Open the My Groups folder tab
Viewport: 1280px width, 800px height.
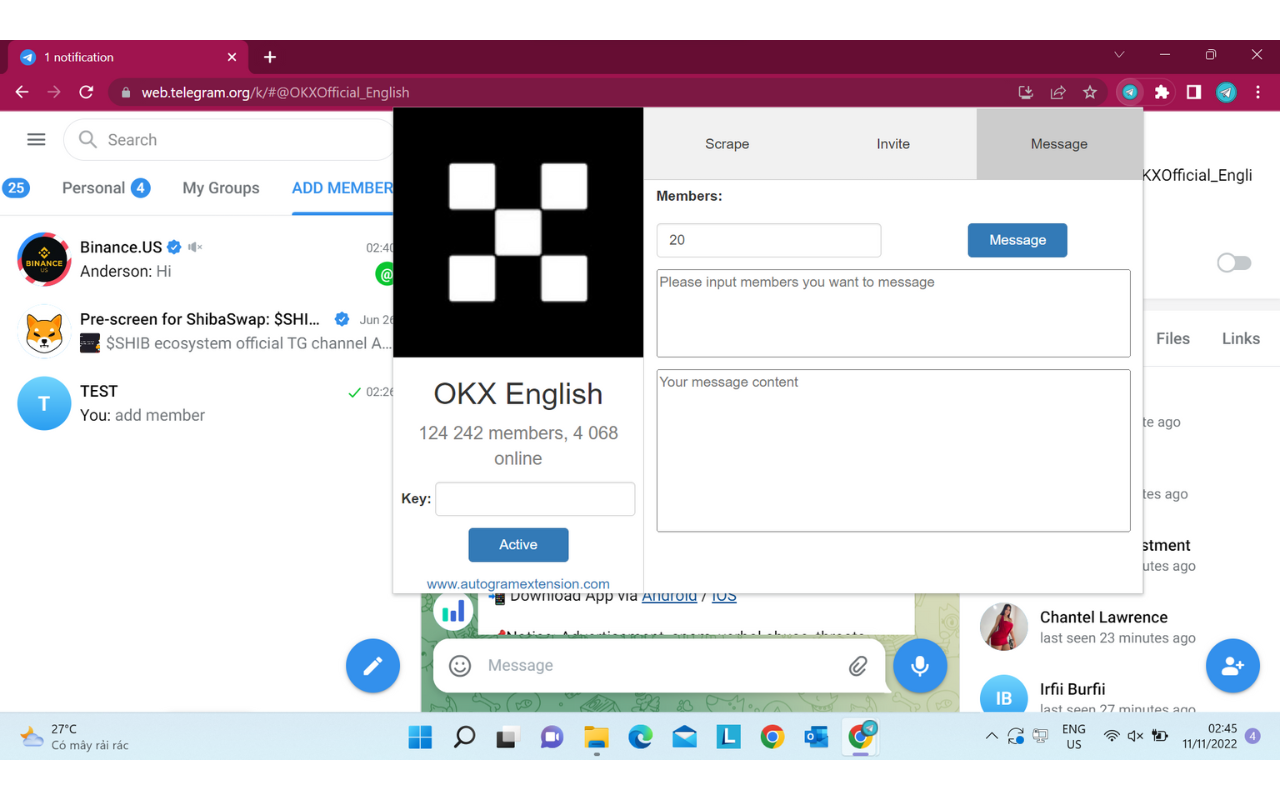(221, 188)
